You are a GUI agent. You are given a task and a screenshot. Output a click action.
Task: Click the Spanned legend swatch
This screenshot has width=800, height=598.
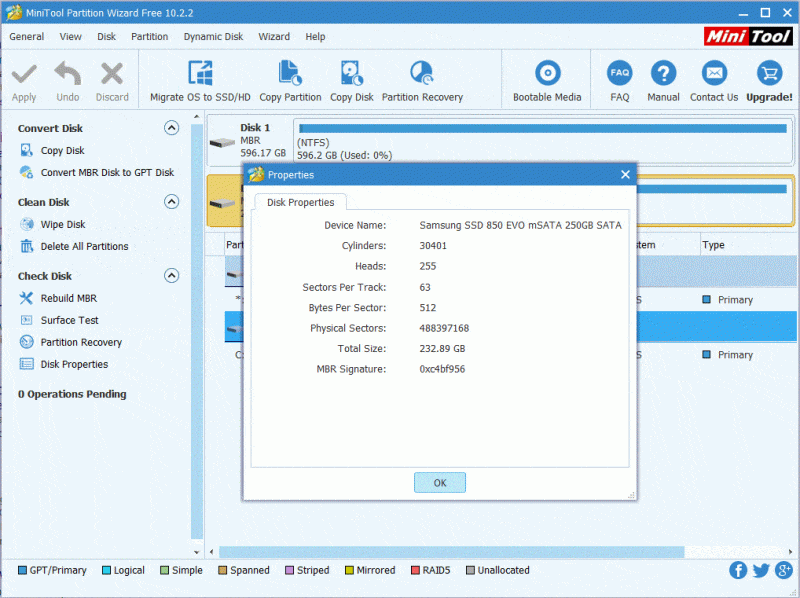pos(222,570)
